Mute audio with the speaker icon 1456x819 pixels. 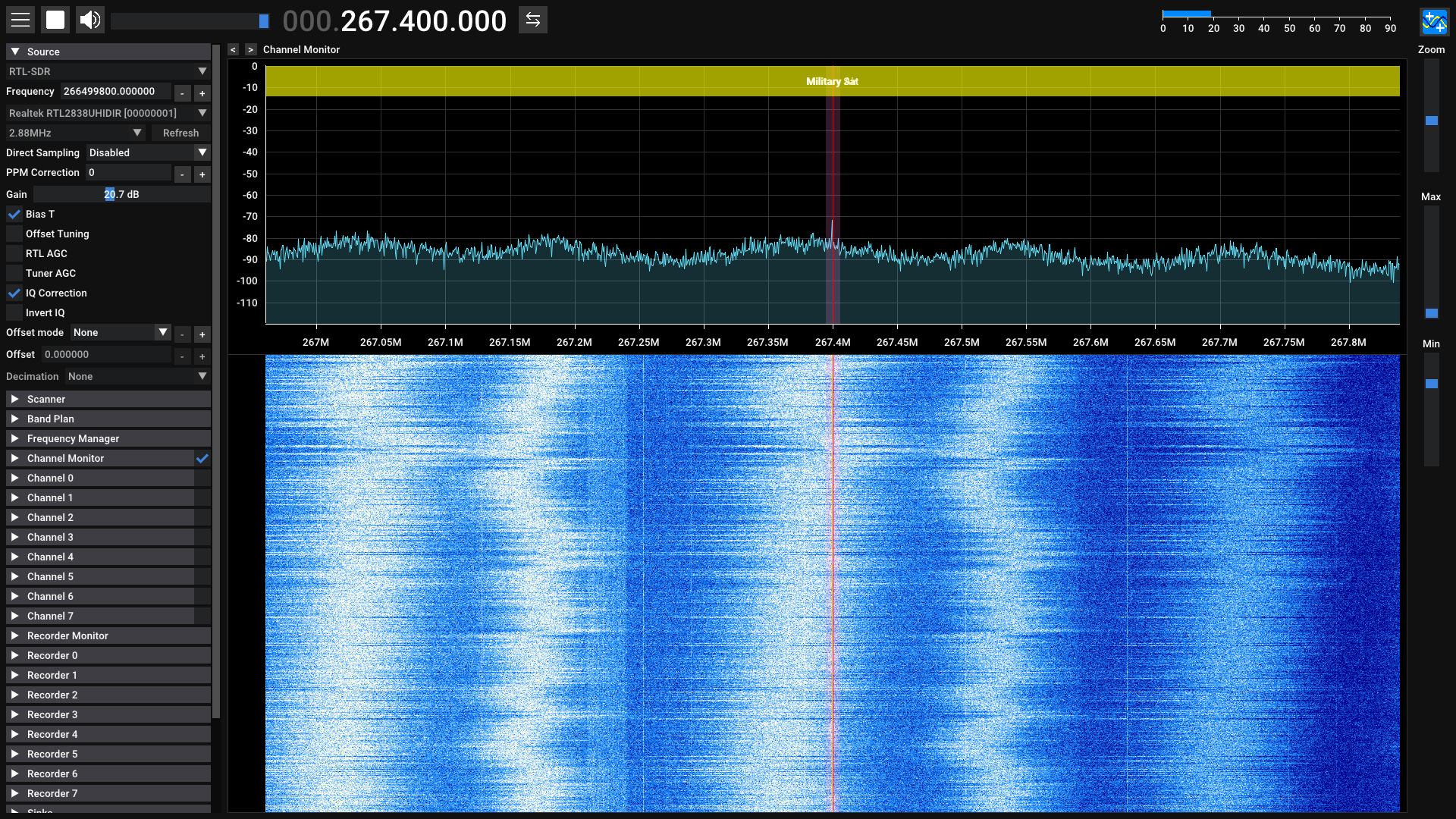click(90, 20)
